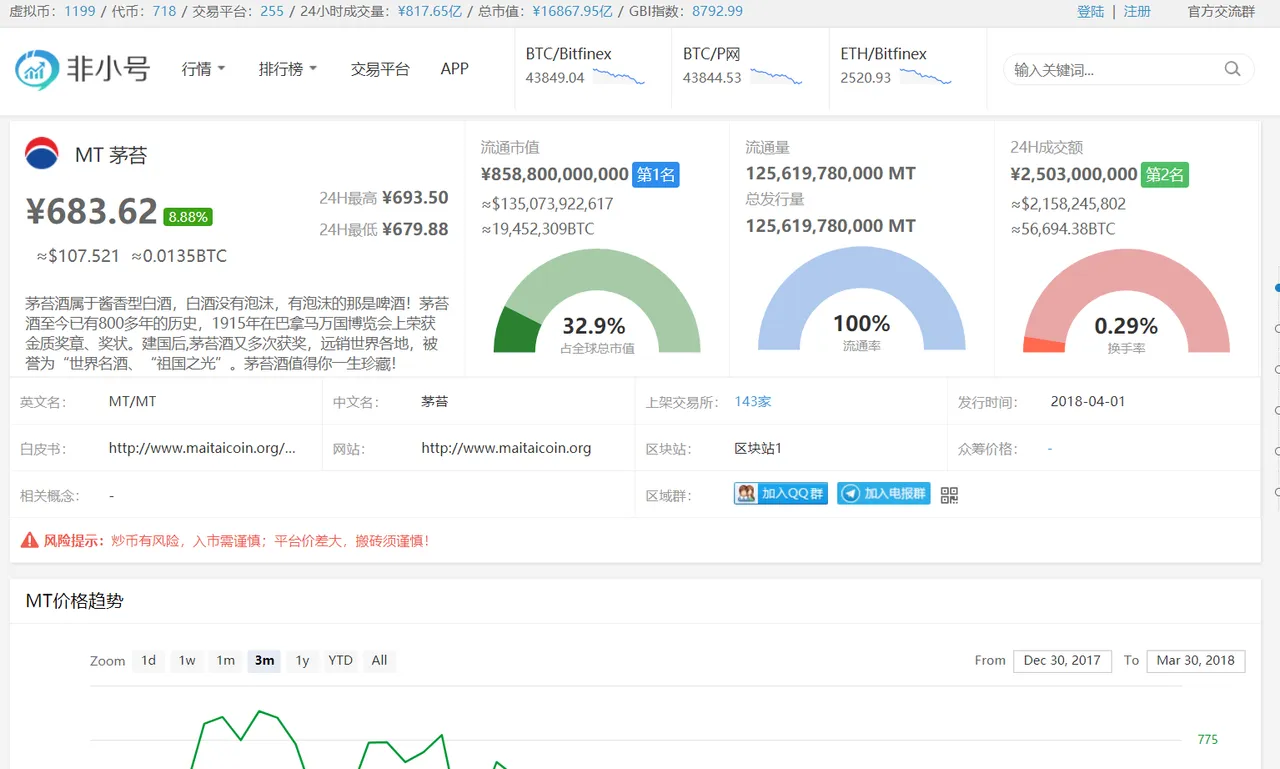Click the 代币 count 718
1280x769 pixels.
click(x=164, y=12)
